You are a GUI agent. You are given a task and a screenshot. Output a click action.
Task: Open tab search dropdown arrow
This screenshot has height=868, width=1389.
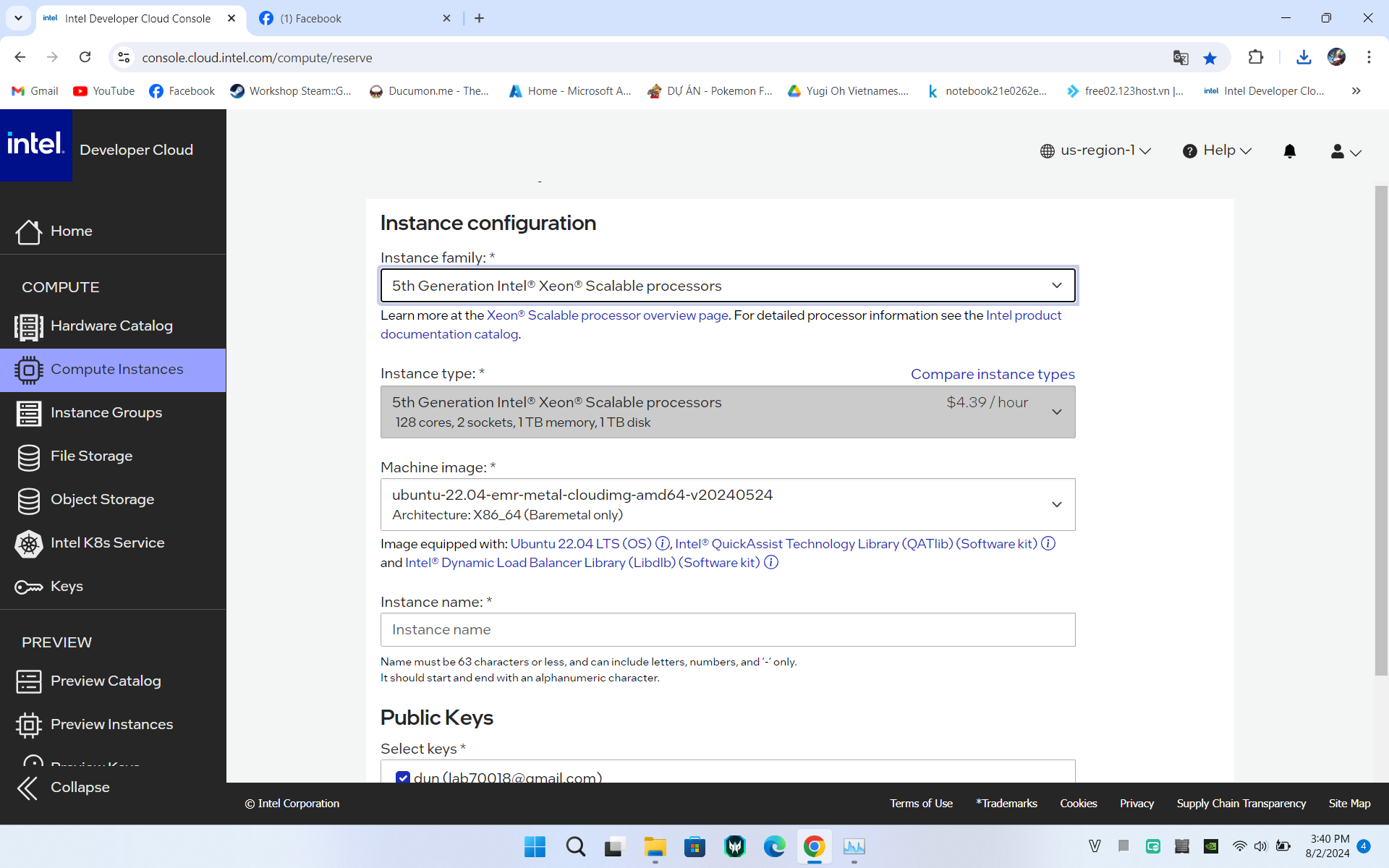[x=18, y=19]
